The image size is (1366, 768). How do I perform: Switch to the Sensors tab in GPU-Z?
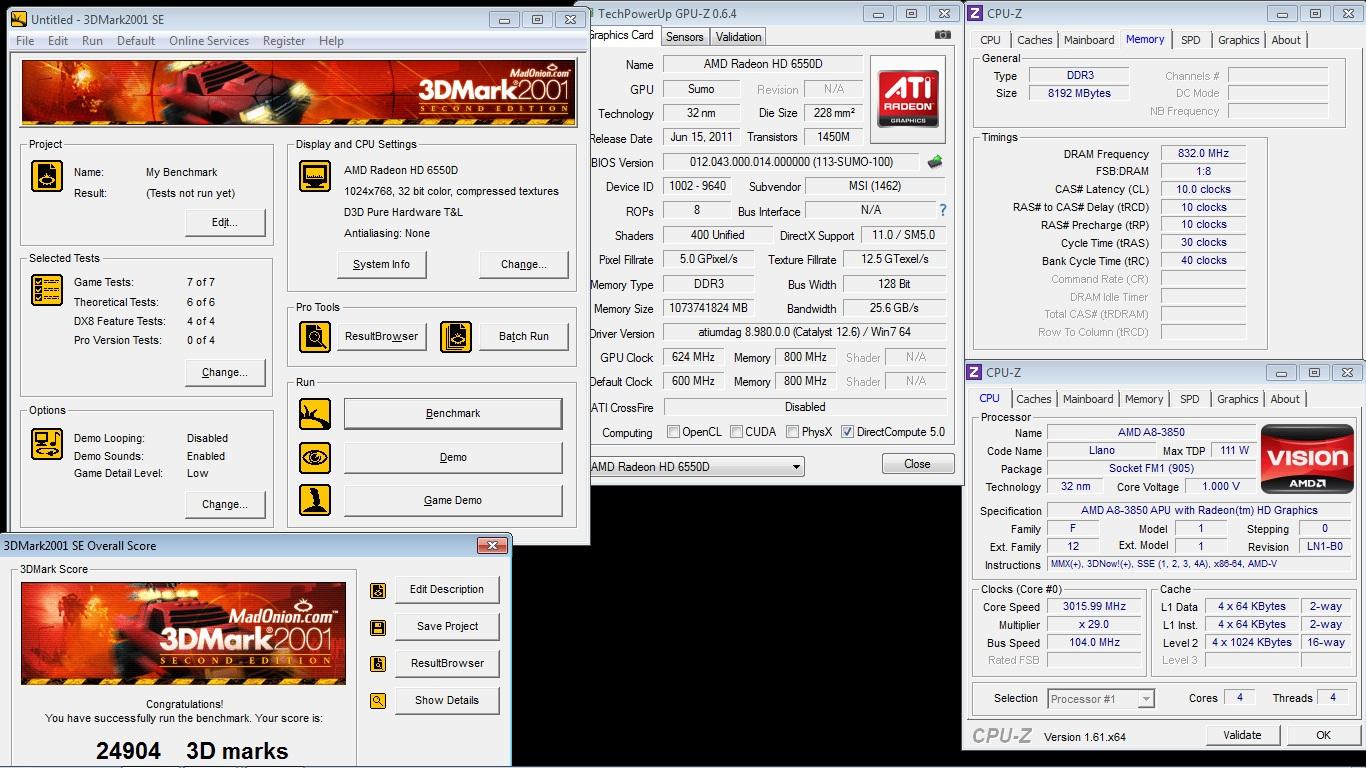[x=685, y=37]
